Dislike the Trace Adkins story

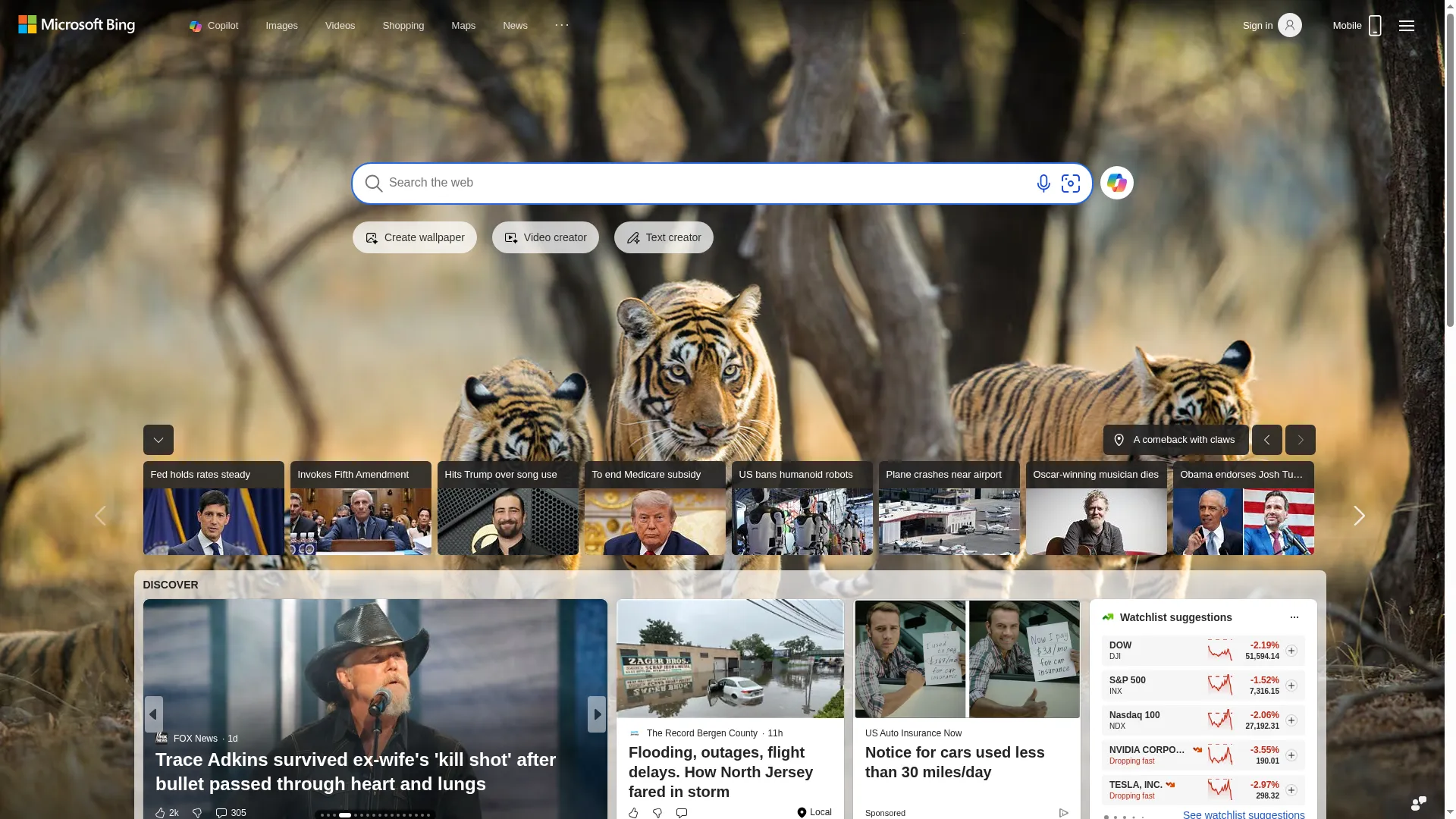click(x=197, y=813)
